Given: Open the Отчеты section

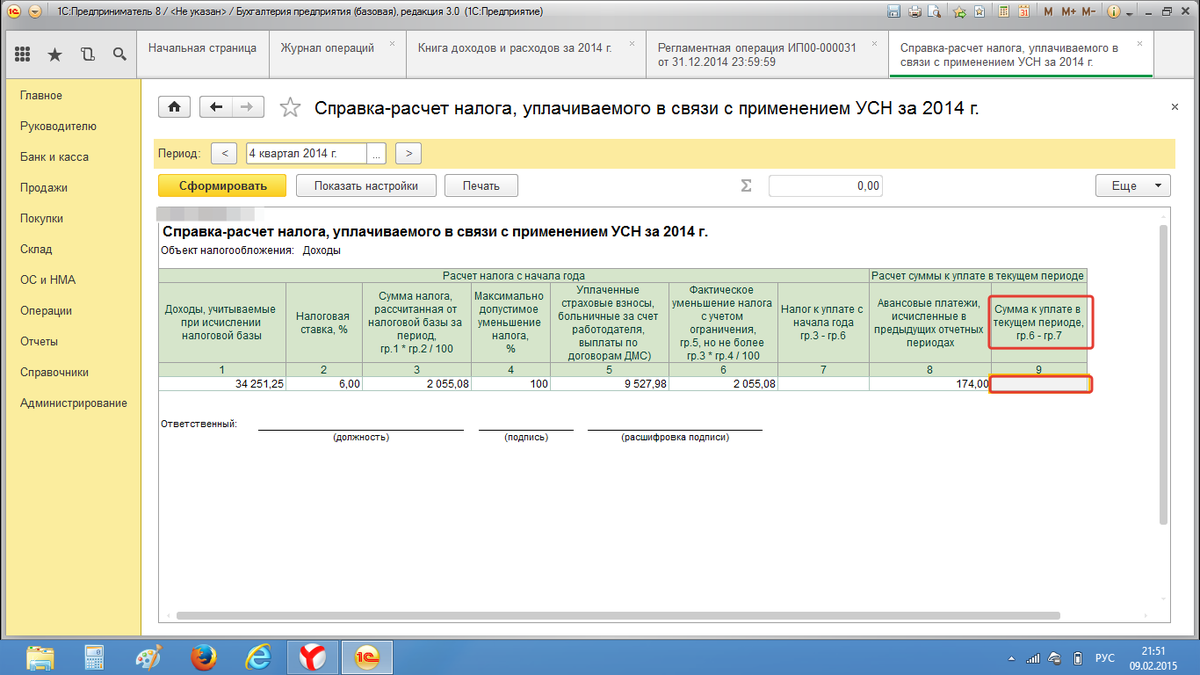Looking at the screenshot, I should (40, 342).
